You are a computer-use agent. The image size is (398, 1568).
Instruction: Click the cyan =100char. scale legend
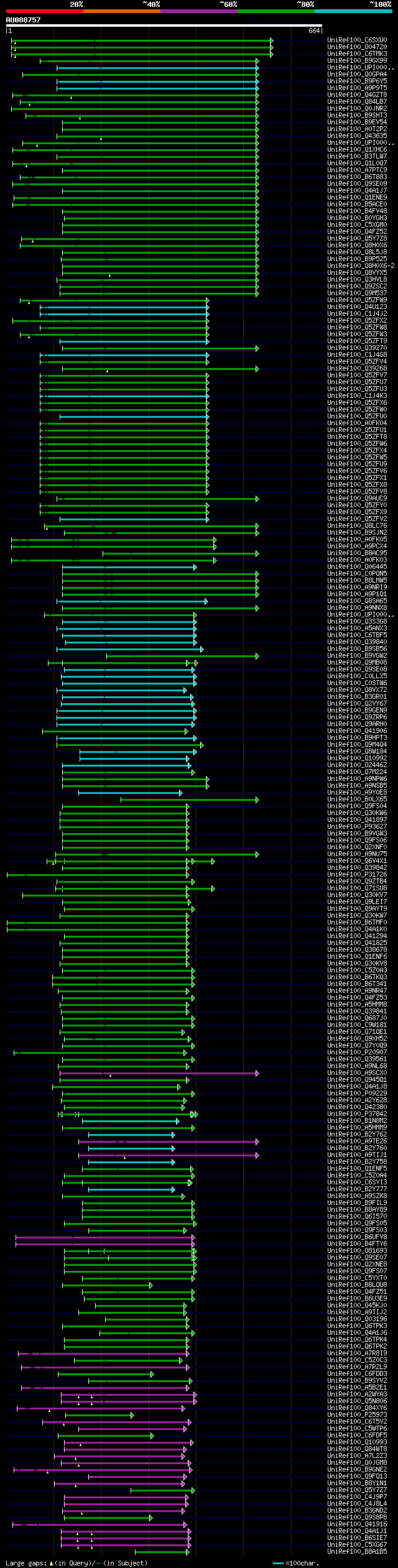296,1563
